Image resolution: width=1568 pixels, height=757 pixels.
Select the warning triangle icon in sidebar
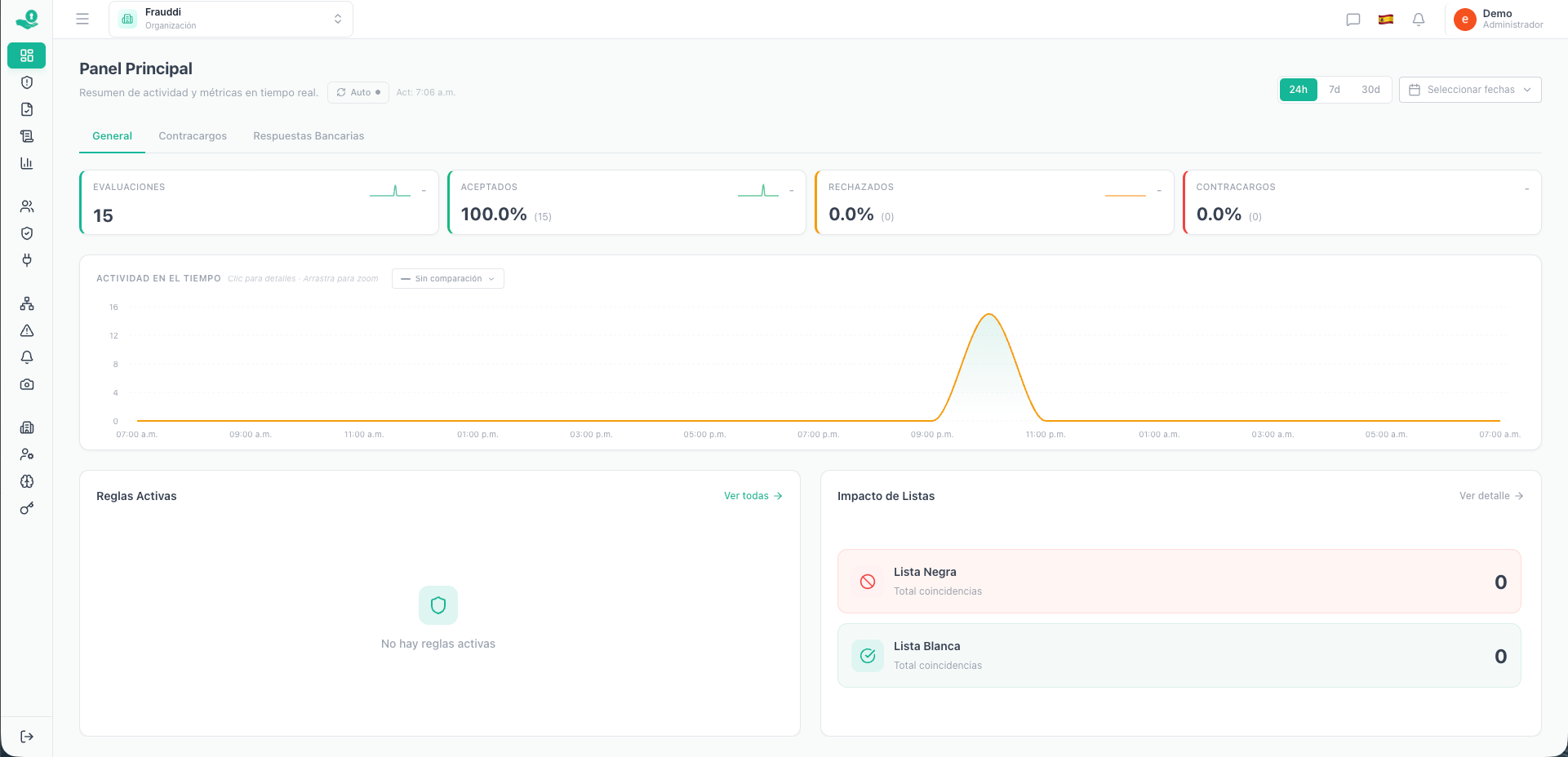click(27, 330)
